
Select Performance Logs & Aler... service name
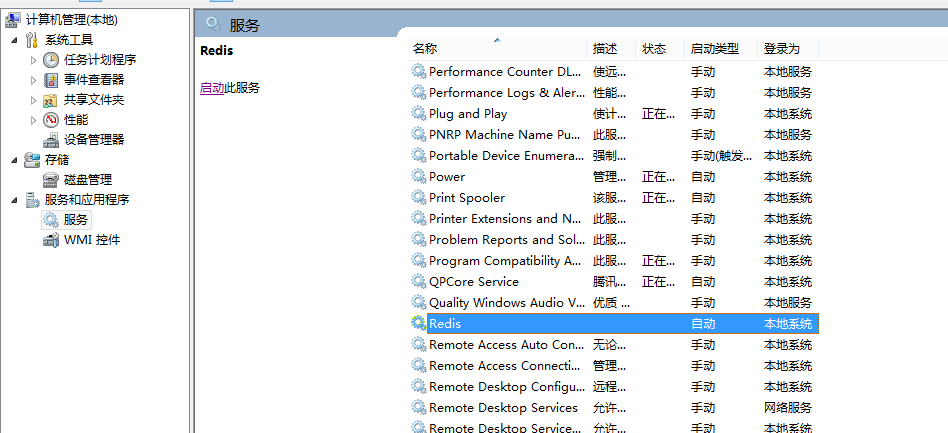tap(507, 93)
